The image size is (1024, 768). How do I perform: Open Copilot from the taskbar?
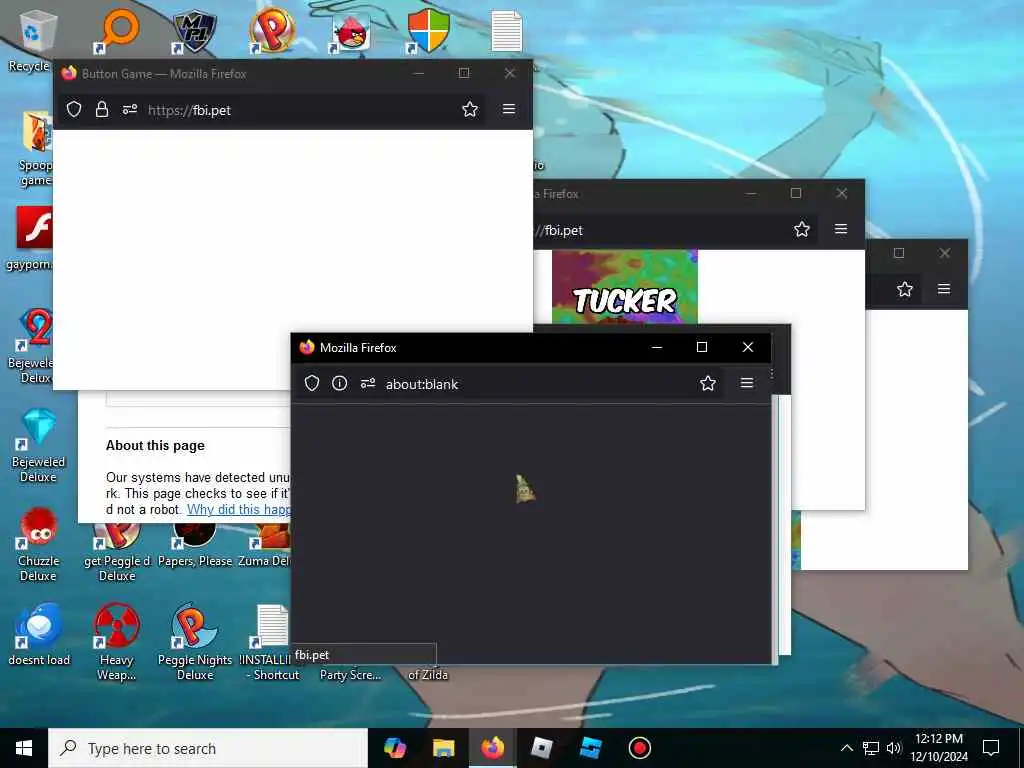click(395, 748)
